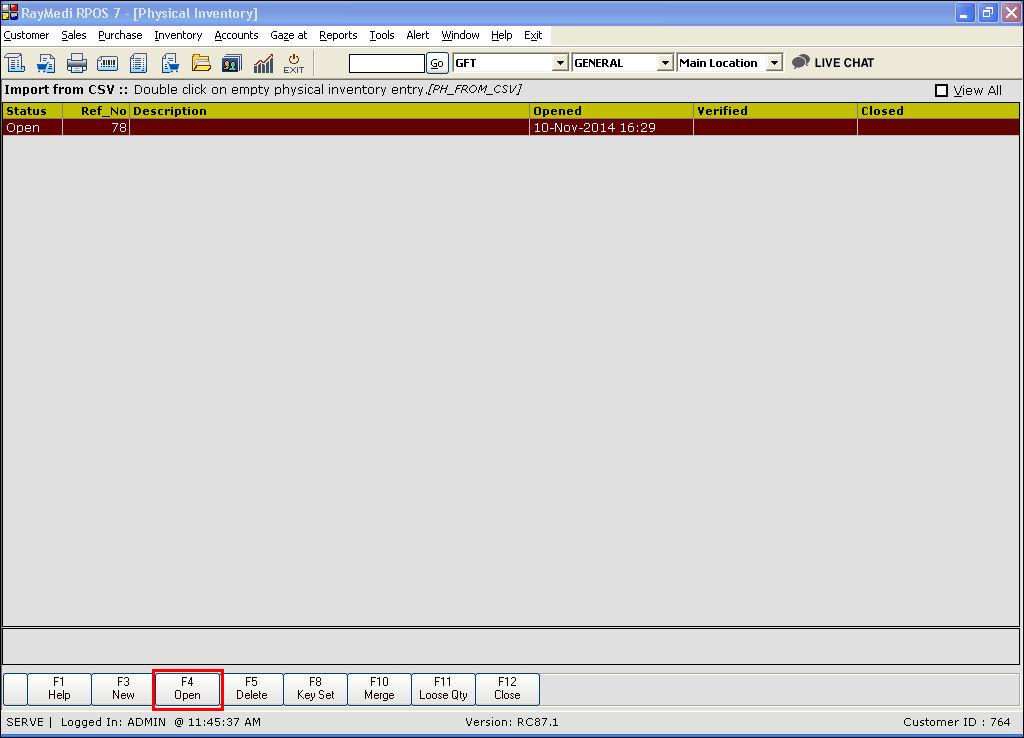
Task: Click the blank button left of F1 Help
Action: pyautogui.click(x=15, y=689)
